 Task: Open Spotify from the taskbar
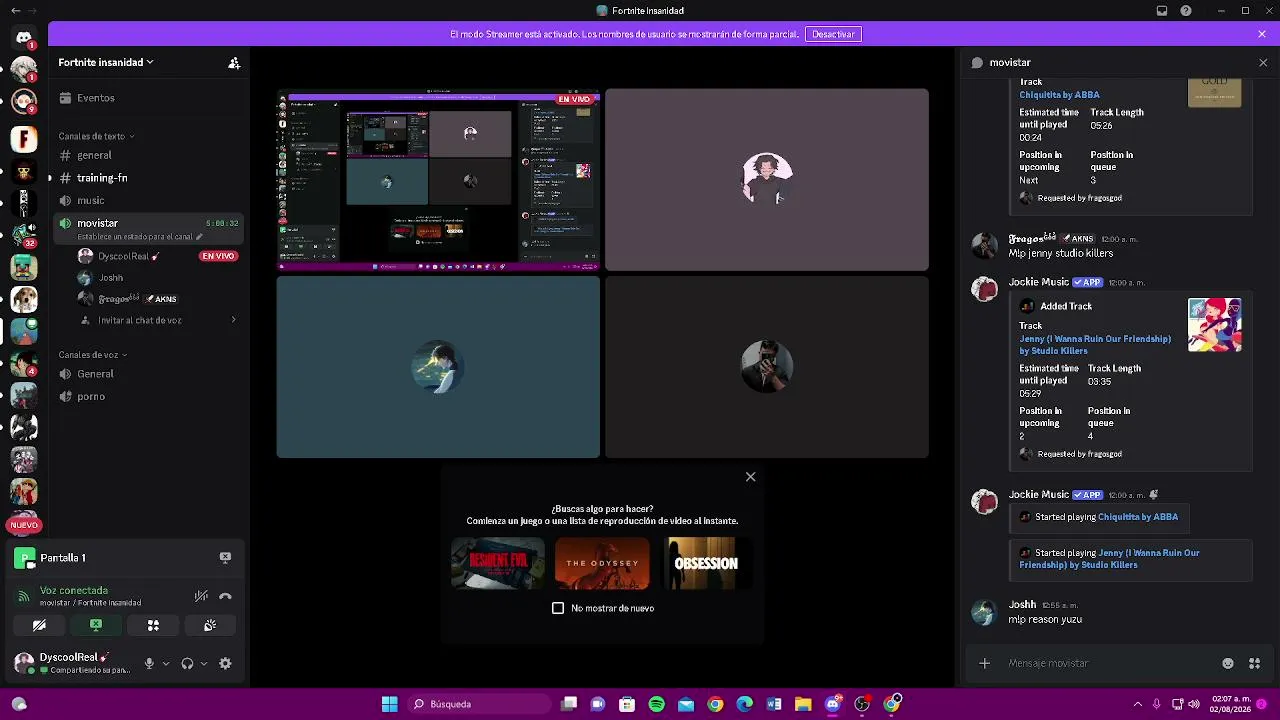point(656,704)
